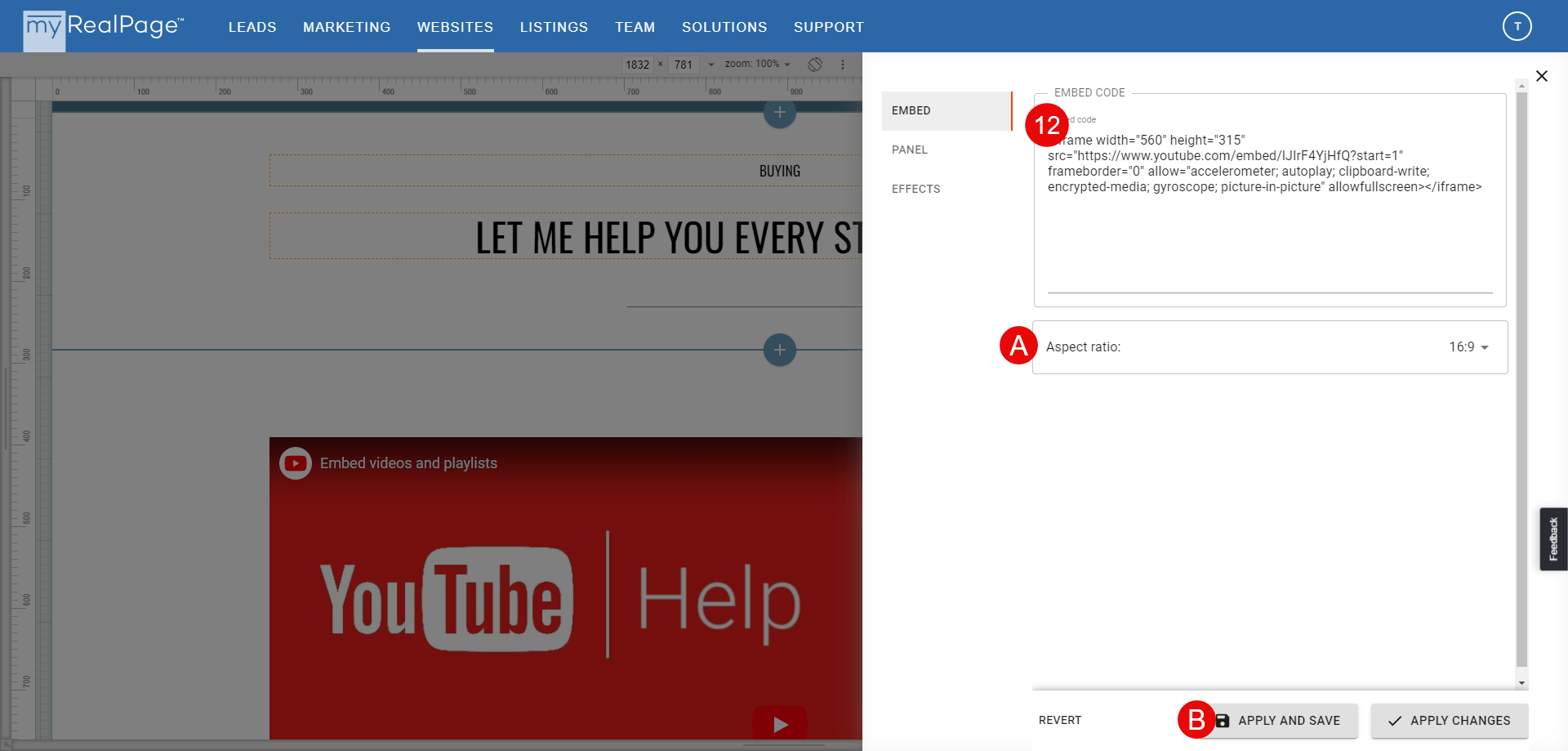Image resolution: width=1568 pixels, height=751 pixels.
Task: Switch to the Effects tab
Action: tap(947, 189)
